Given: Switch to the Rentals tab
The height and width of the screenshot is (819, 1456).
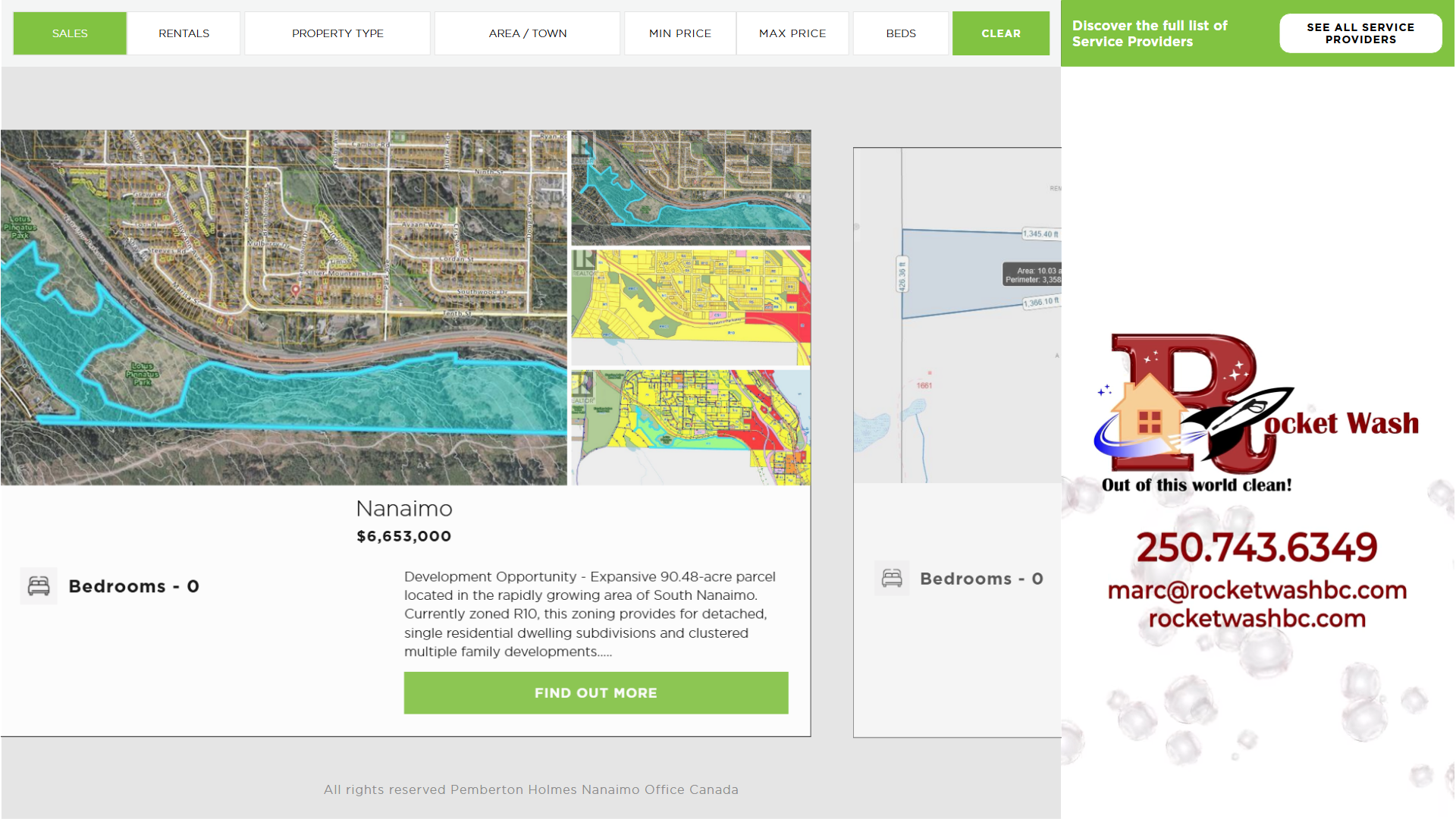Looking at the screenshot, I should click(x=184, y=33).
